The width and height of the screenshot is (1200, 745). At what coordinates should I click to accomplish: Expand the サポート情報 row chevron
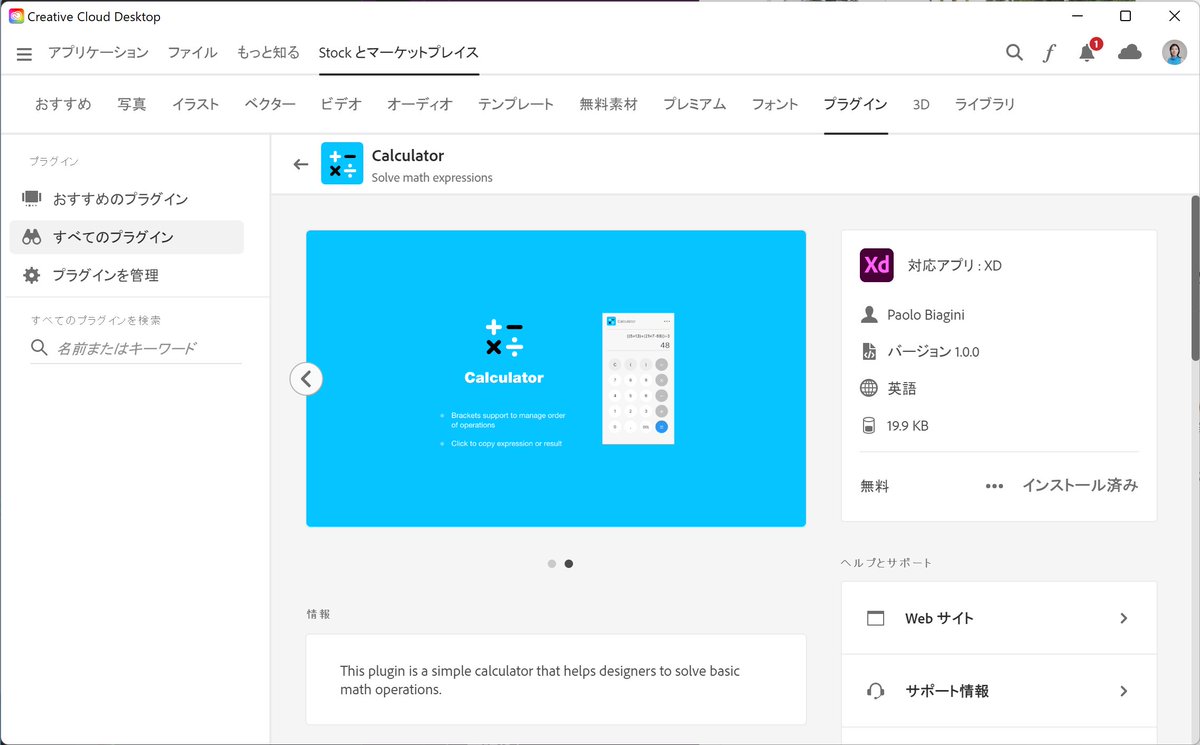click(1124, 691)
